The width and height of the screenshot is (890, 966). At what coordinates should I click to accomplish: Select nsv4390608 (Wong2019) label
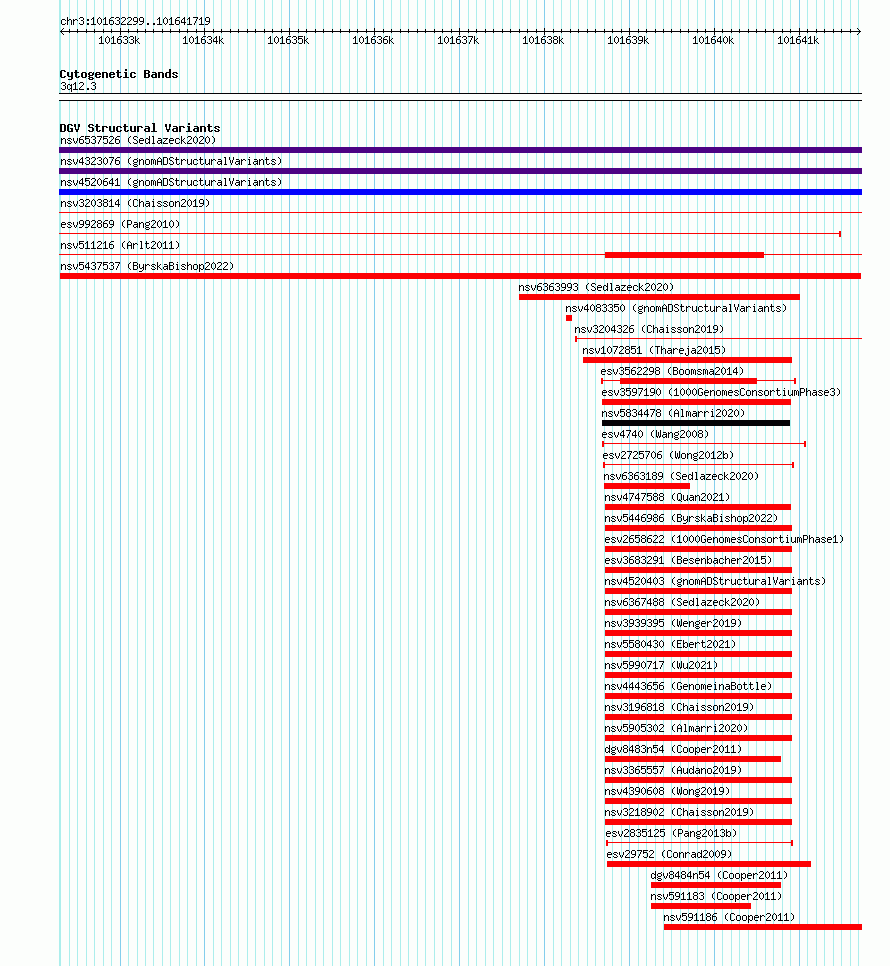point(667,790)
